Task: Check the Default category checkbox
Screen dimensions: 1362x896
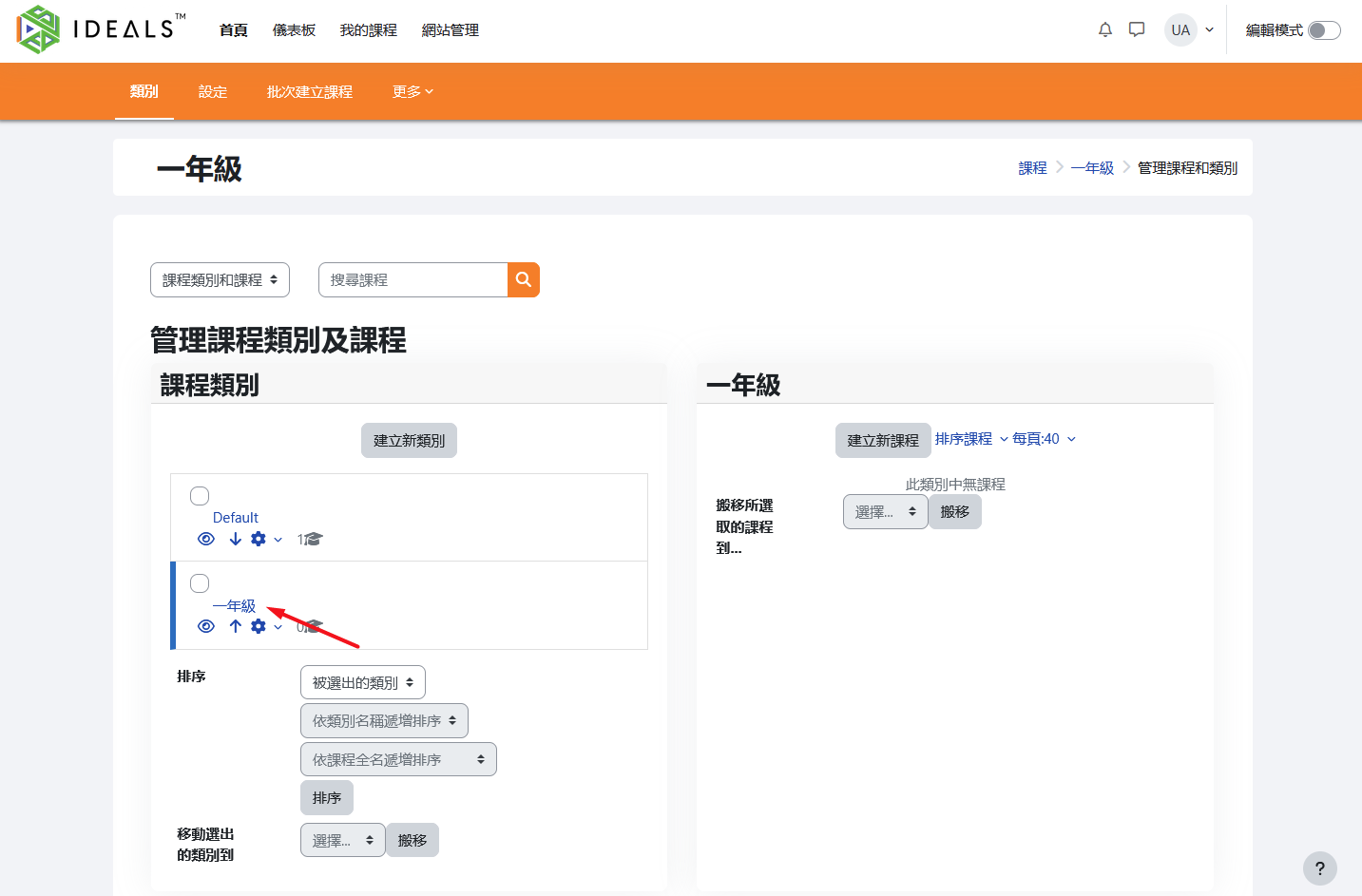Action: coord(200,496)
